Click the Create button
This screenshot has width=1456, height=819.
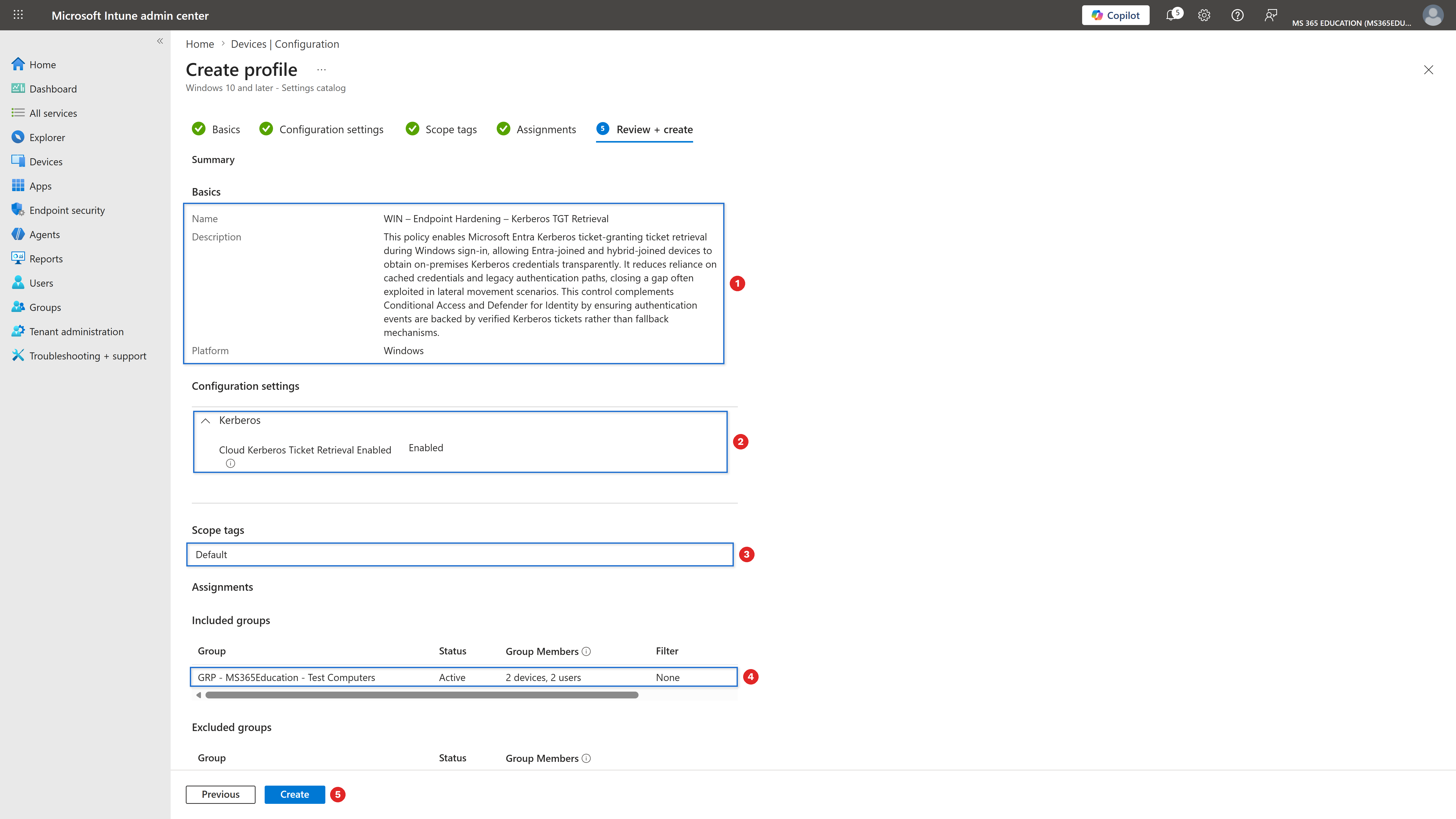294,794
